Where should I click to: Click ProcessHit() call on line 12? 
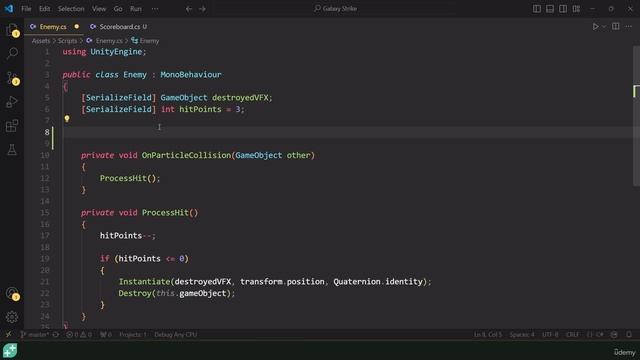(128, 178)
